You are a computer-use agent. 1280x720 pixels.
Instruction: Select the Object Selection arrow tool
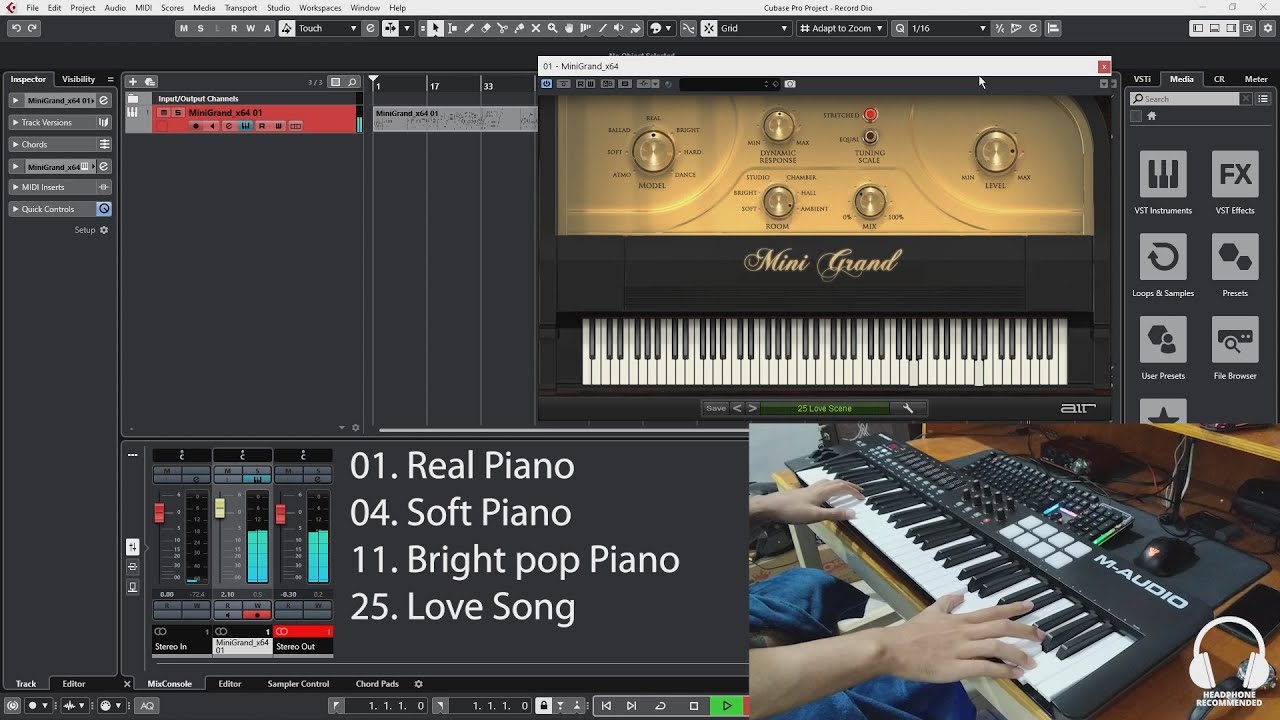click(x=435, y=28)
